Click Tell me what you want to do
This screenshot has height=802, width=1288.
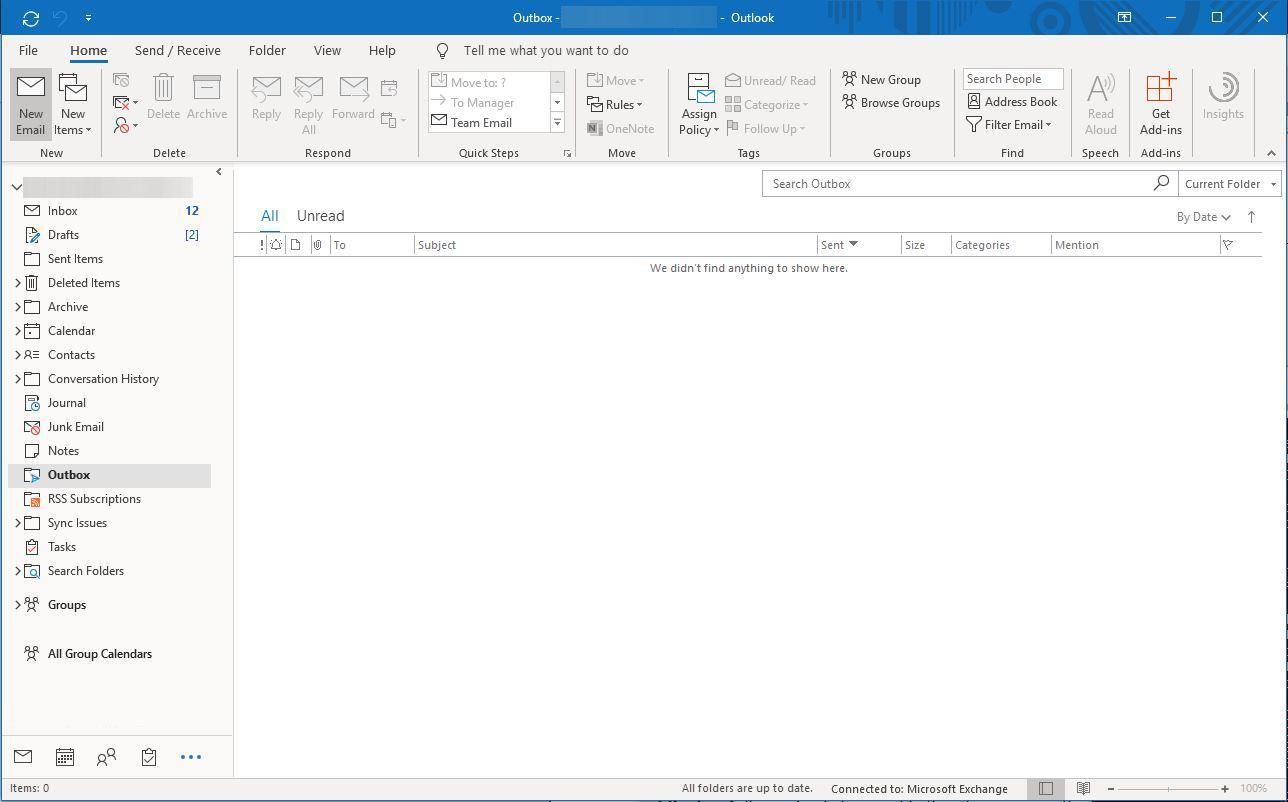point(546,51)
